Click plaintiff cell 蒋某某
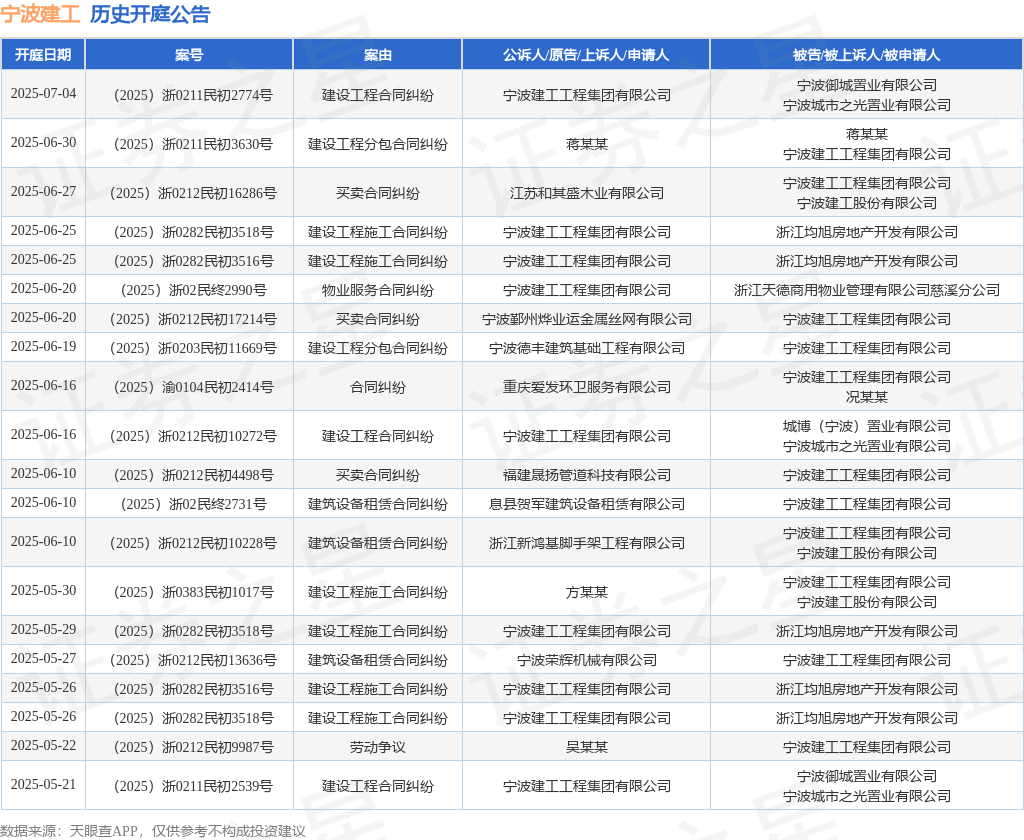The width and height of the screenshot is (1024, 840). point(586,144)
